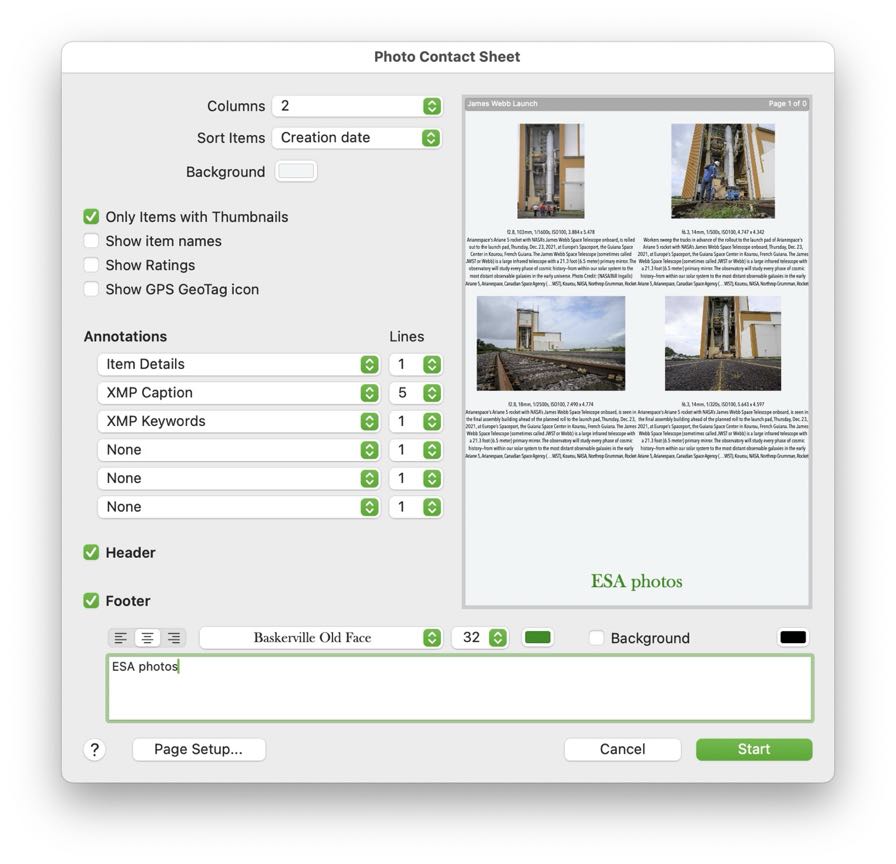Image resolution: width=896 pixels, height=864 pixels.
Task: Toggle Only Items with Thumbnails checkbox
Action: tap(91, 217)
